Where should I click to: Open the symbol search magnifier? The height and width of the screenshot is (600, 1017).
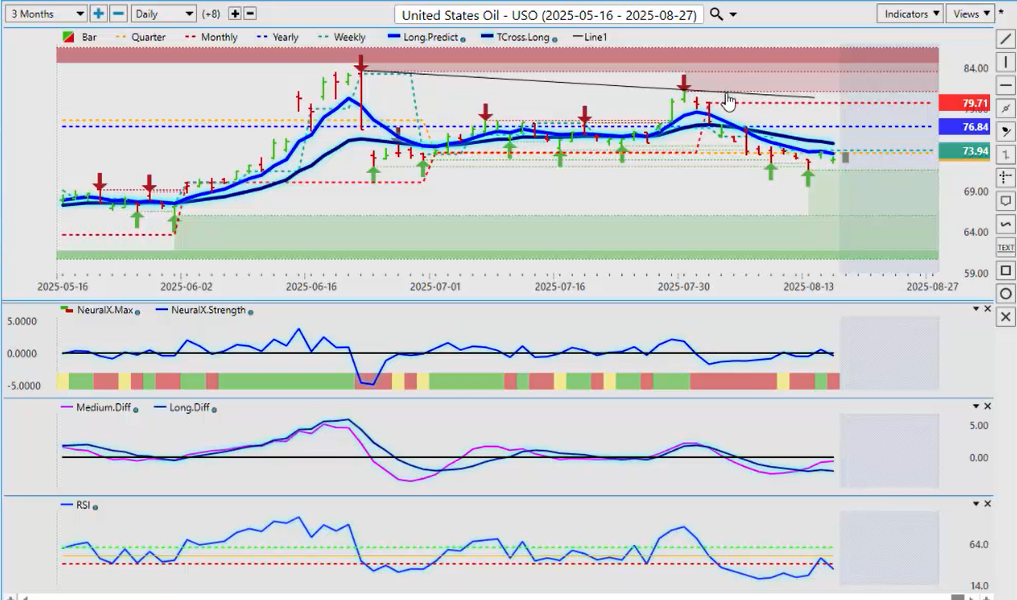tap(716, 14)
